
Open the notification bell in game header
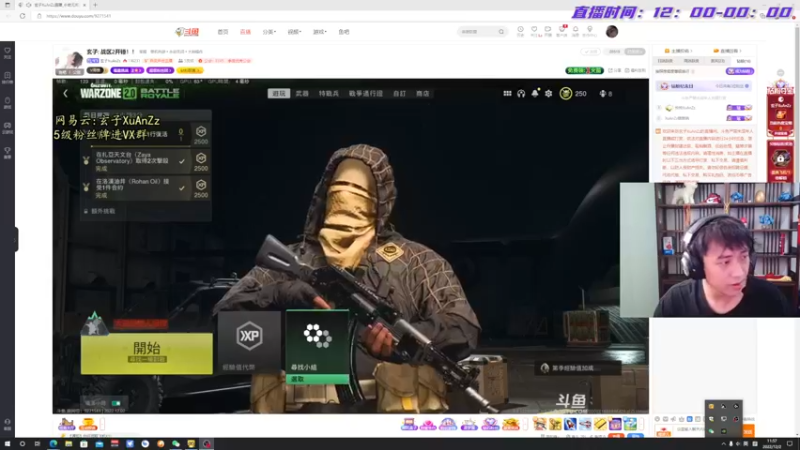click(535, 93)
